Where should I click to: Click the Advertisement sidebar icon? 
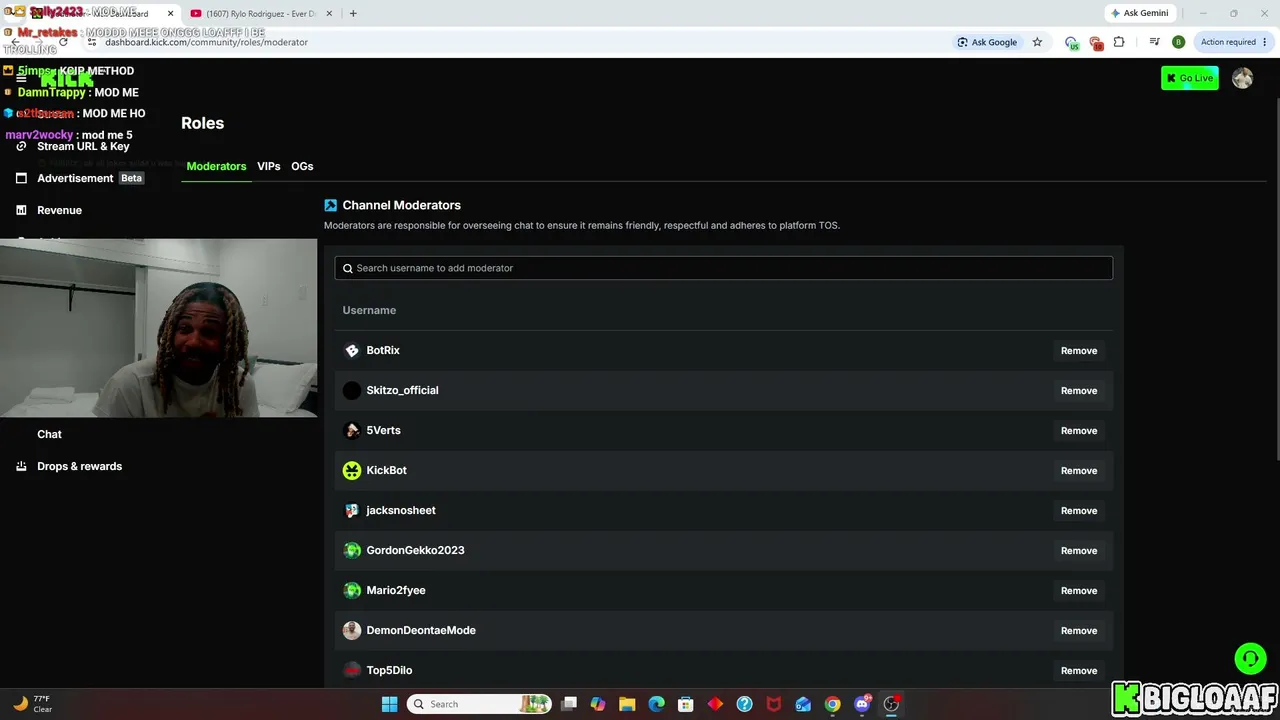[x=21, y=178]
